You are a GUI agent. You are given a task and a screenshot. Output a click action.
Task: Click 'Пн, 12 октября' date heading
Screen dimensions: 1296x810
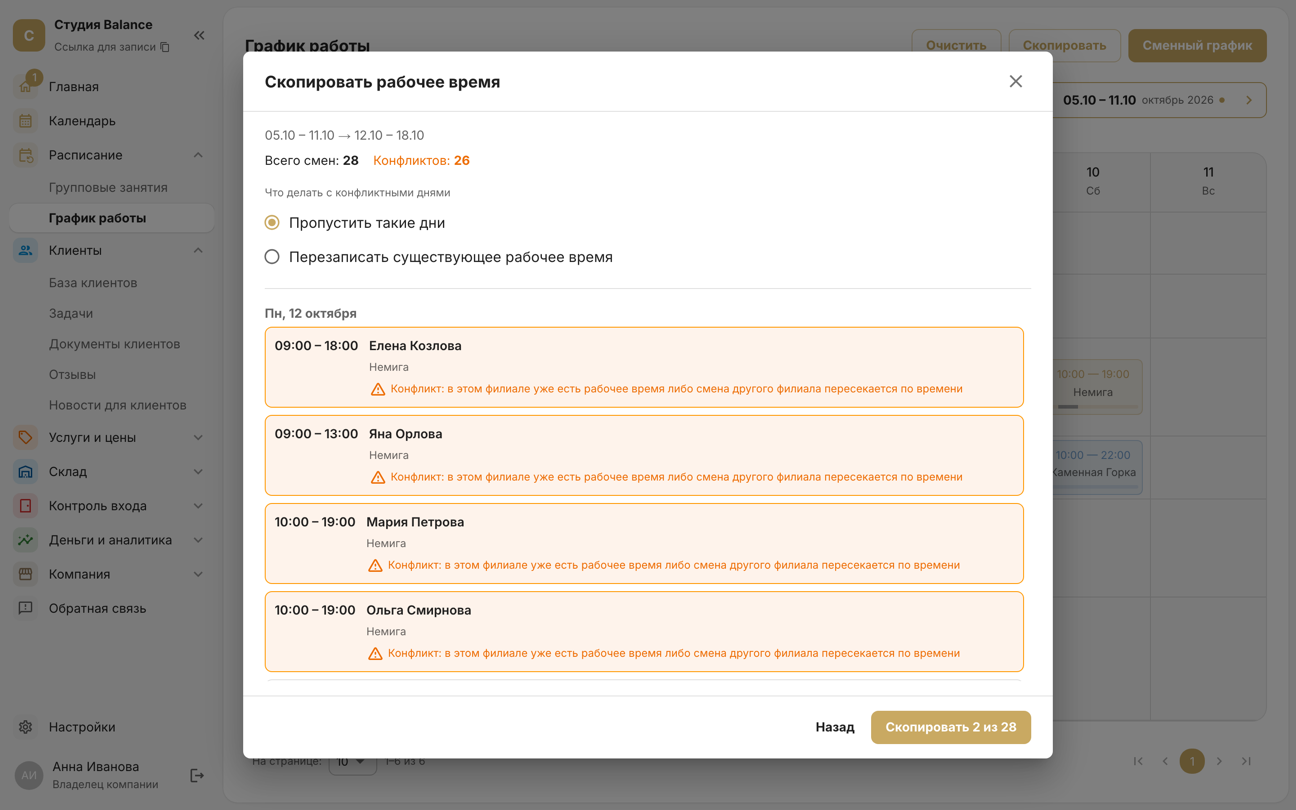pyautogui.click(x=311, y=313)
